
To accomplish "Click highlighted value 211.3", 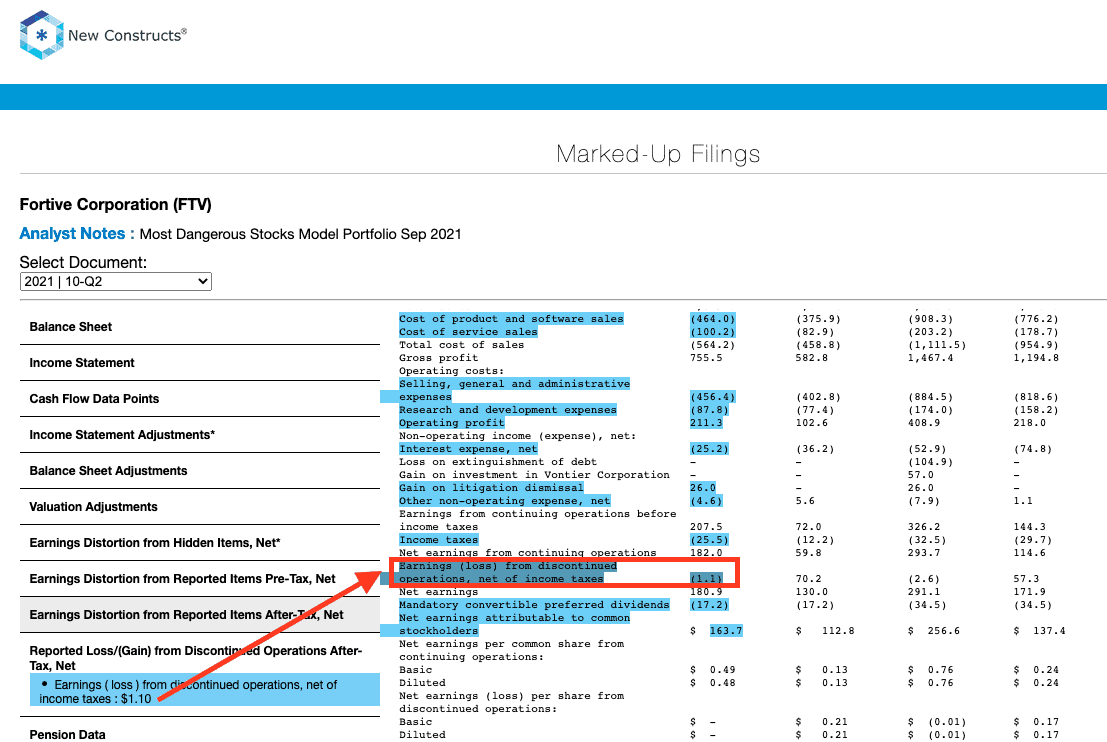I will 706,423.
